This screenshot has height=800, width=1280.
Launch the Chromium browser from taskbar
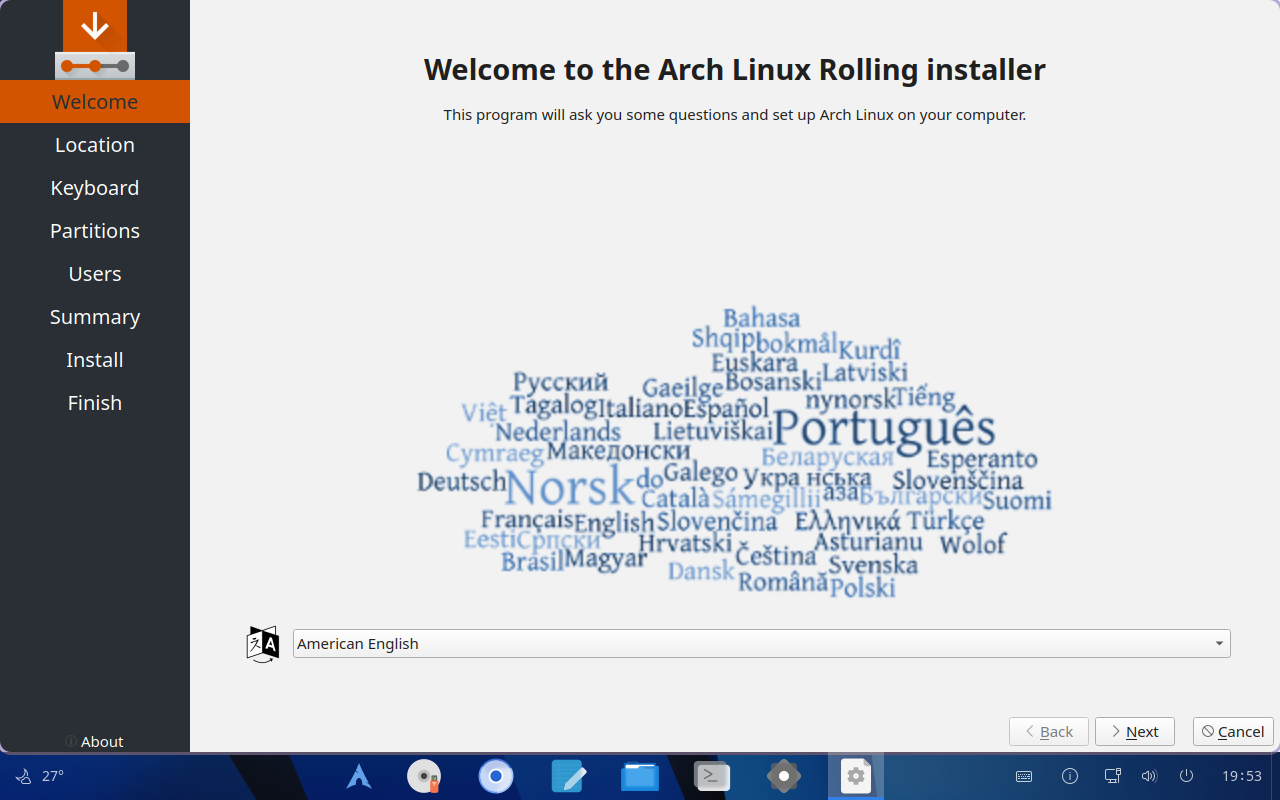[495, 776]
